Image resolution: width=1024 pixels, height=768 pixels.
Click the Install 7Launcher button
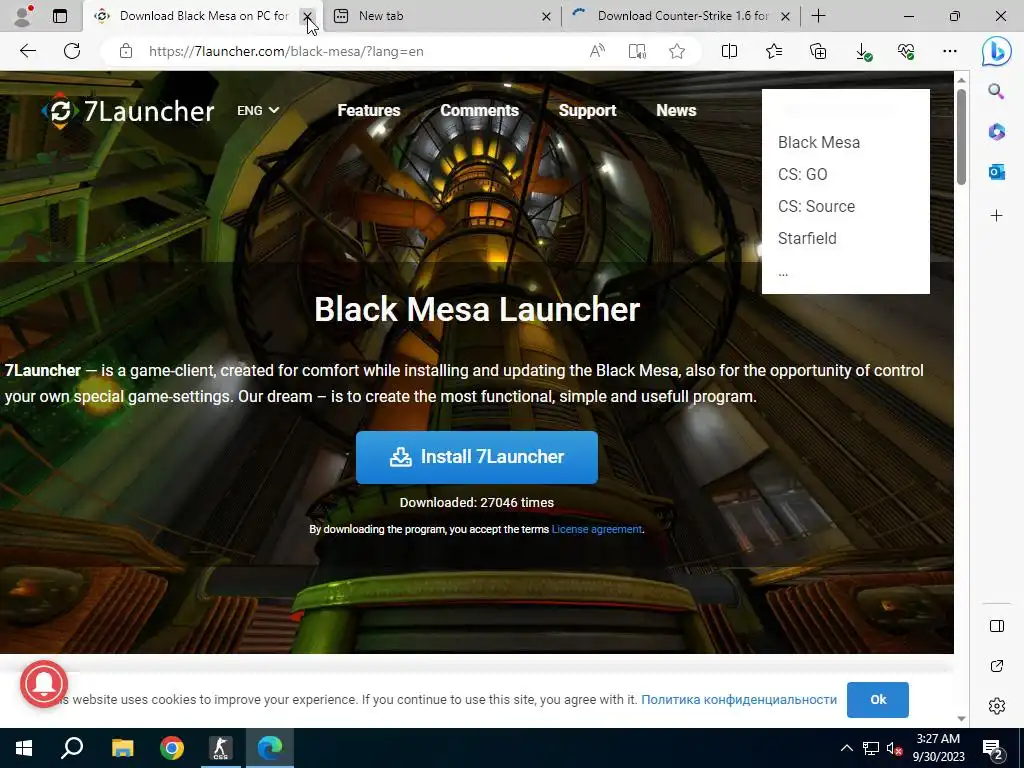tap(477, 457)
